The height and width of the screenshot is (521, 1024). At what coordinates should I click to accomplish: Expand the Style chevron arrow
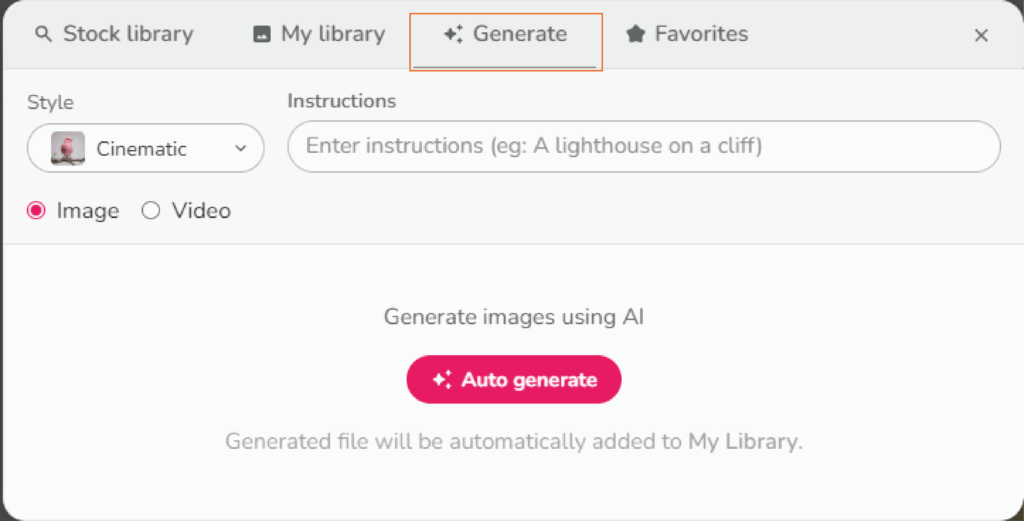pos(240,149)
